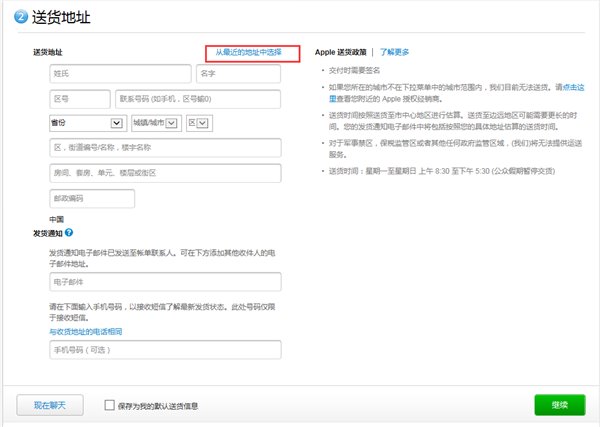Open the 省份 province dropdown
Image resolution: width=600 pixels, height=427 pixels.
click(86, 123)
